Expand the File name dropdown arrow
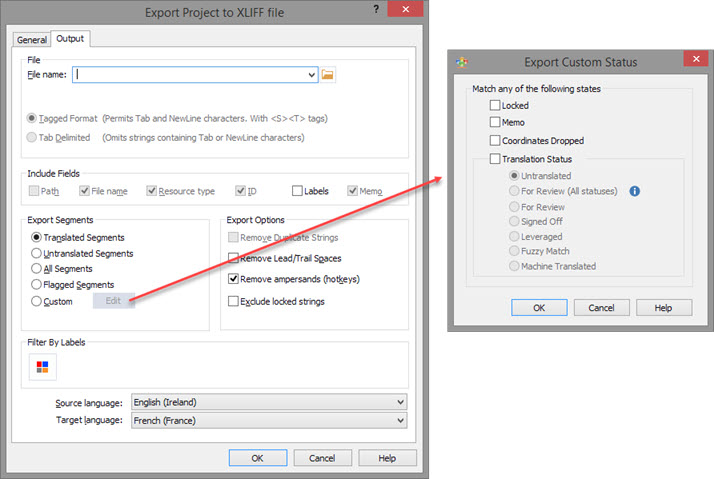This screenshot has height=479, width=714. point(311,75)
